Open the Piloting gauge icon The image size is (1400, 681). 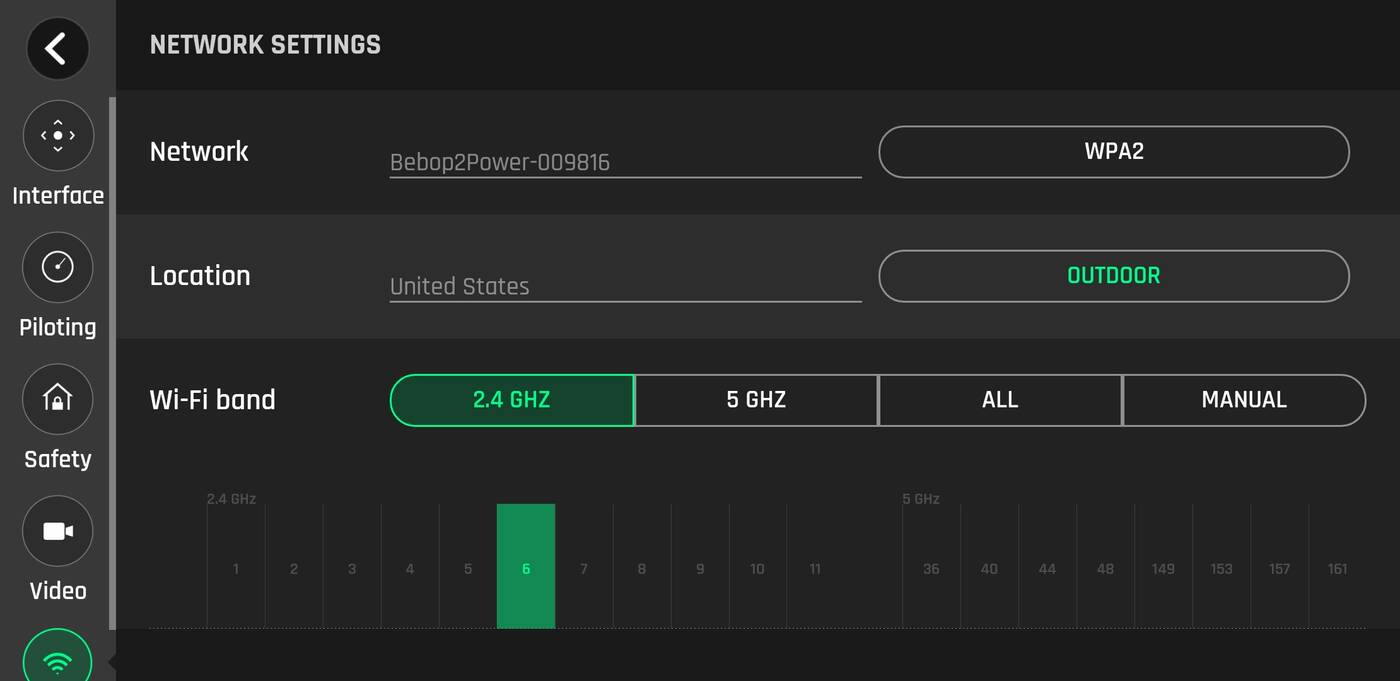[58, 267]
